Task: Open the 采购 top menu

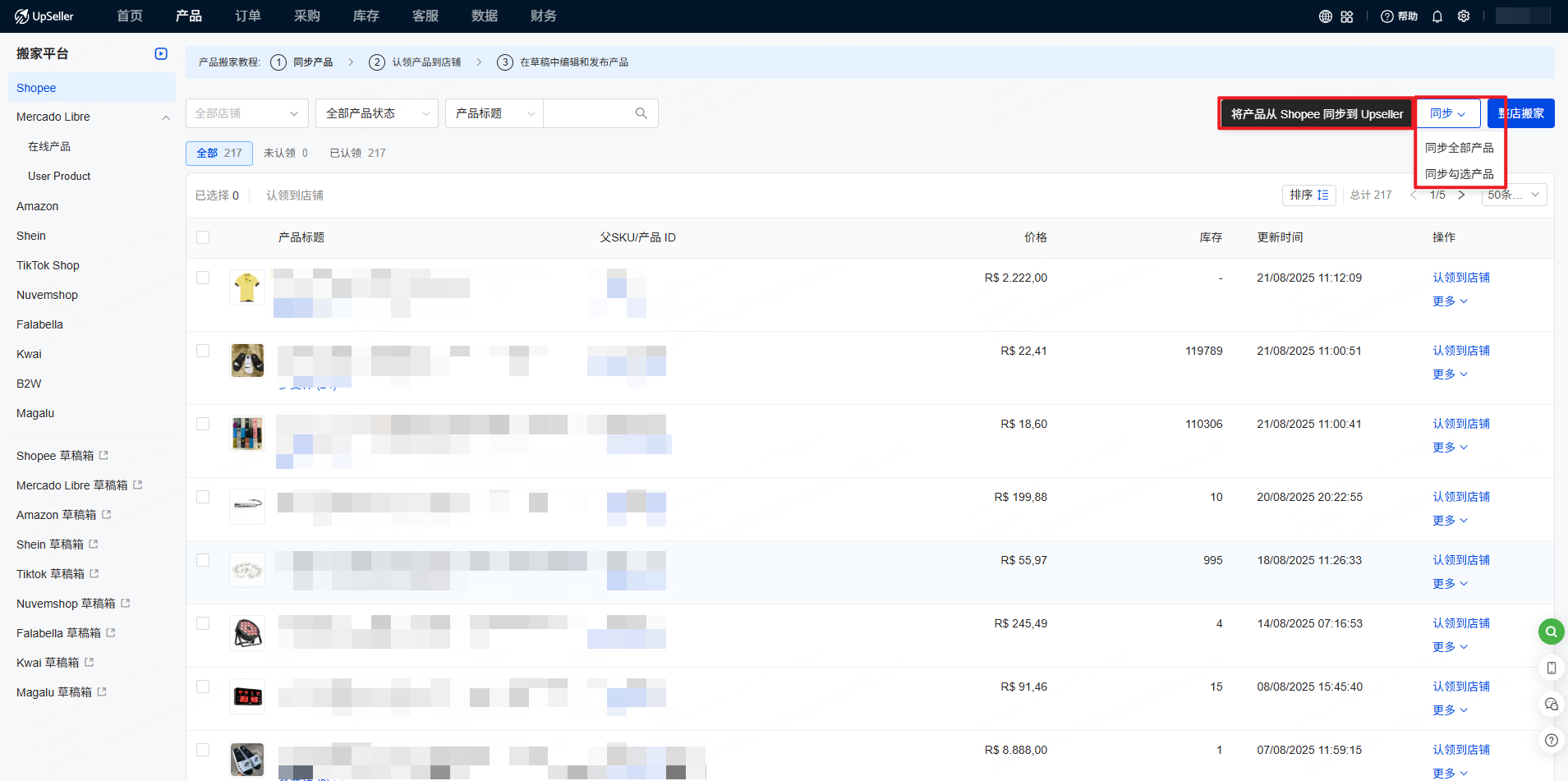Action: pyautogui.click(x=307, y=16)
